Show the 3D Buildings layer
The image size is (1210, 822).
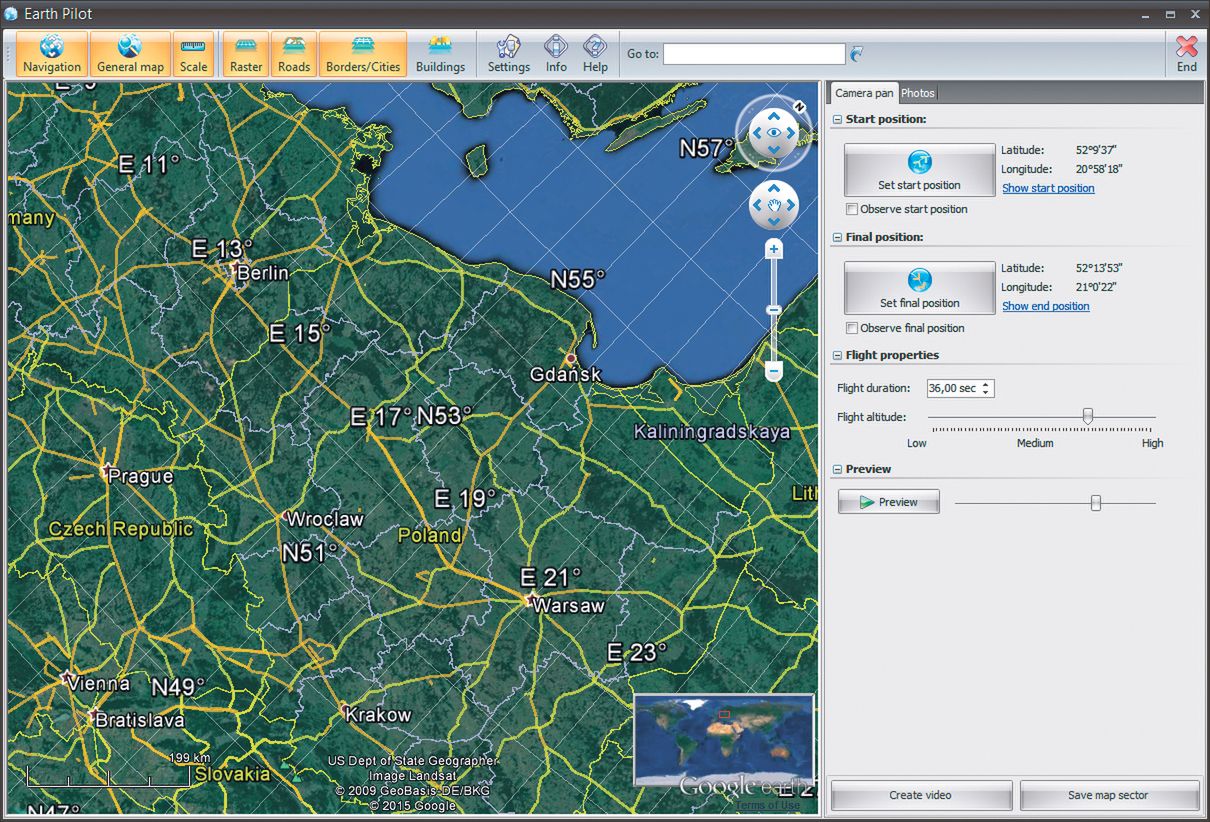[440, 54]
